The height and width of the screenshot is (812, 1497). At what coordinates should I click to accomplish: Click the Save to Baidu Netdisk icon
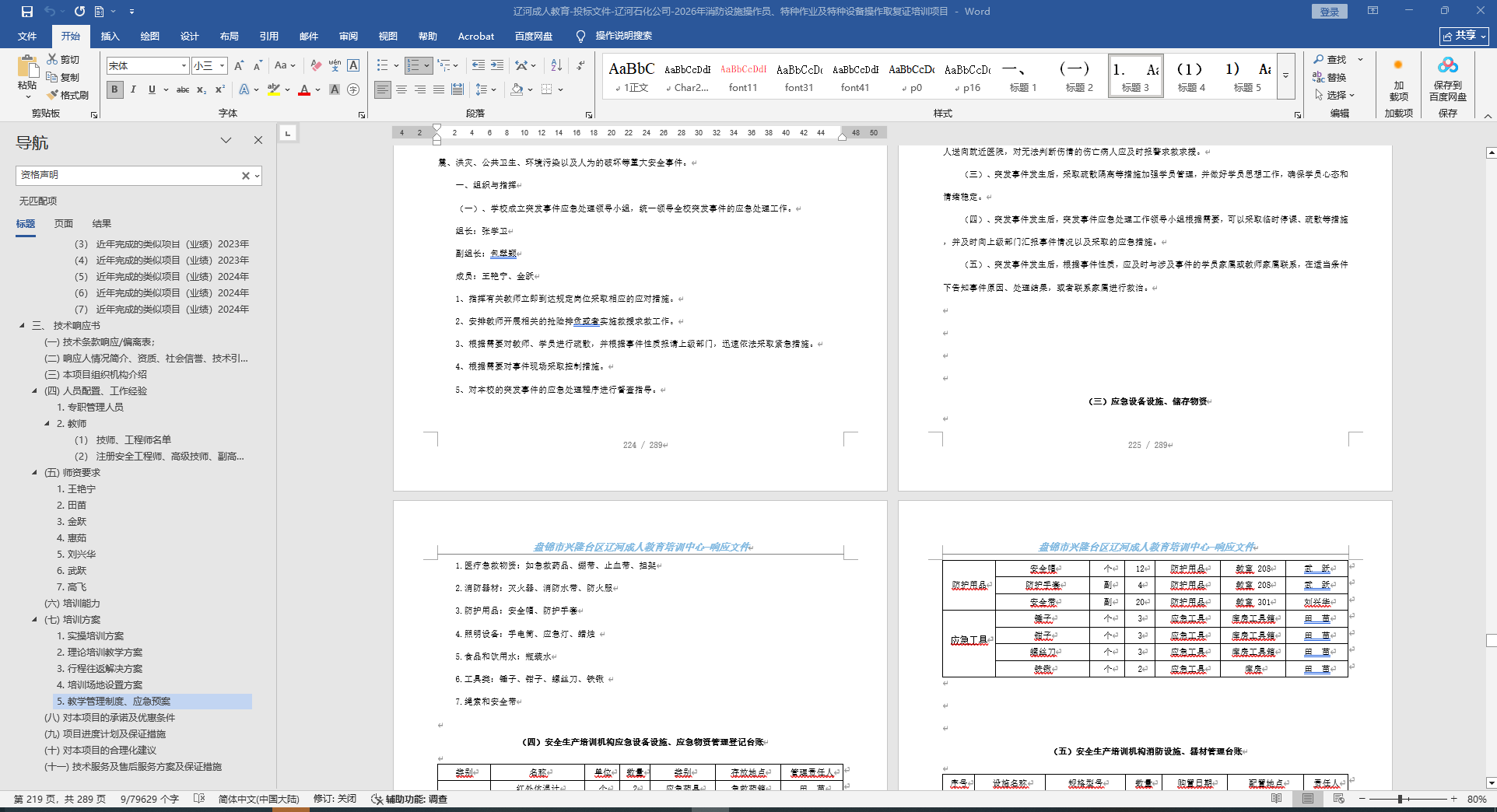click(x=1447, y=65)
